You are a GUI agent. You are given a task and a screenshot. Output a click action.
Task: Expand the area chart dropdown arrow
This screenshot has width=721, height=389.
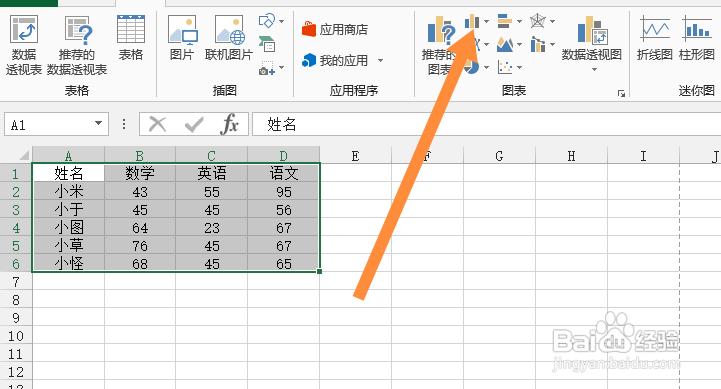pos(519,45)
